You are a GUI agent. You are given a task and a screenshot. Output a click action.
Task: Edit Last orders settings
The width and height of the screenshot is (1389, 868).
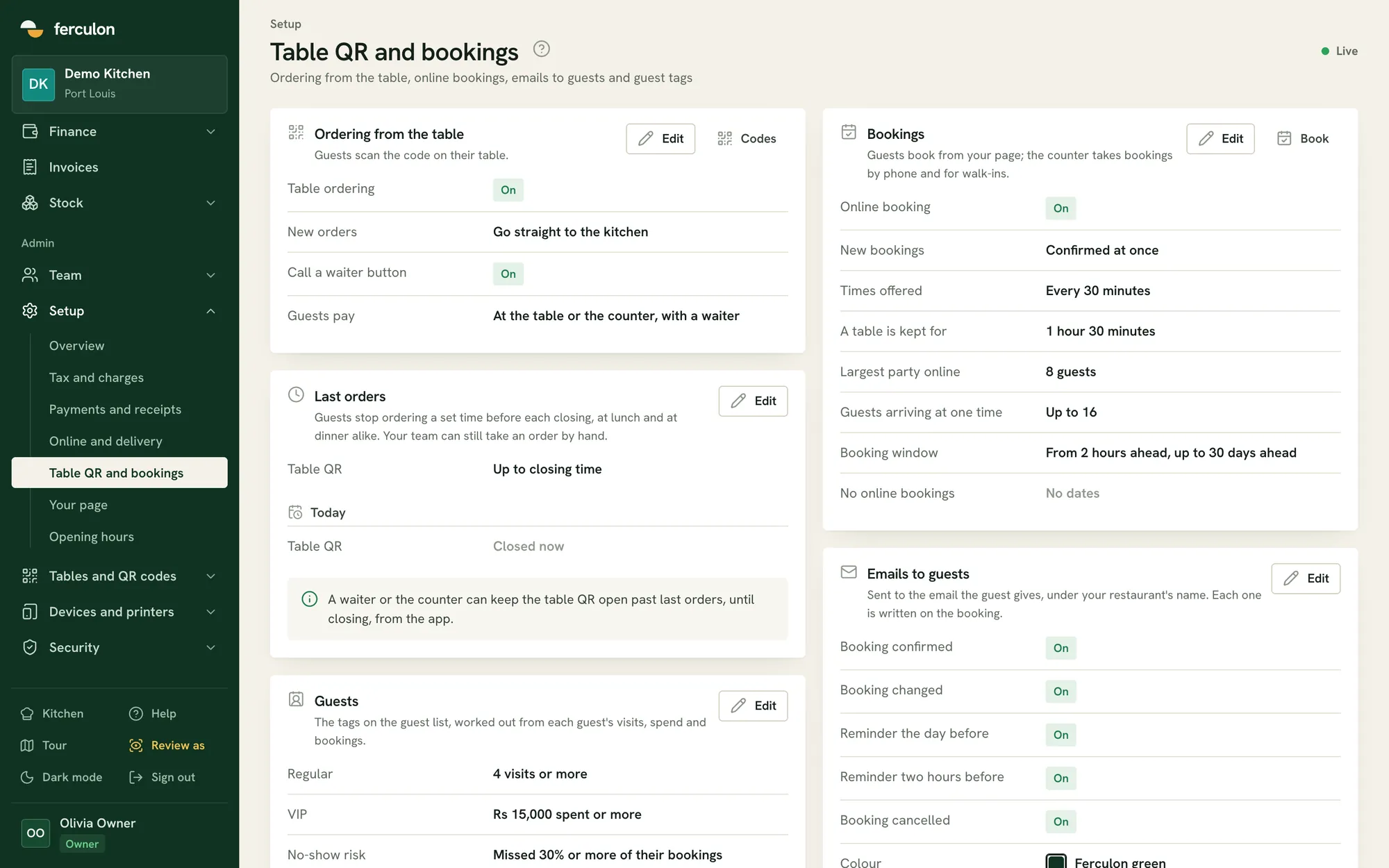(x=753, y=401)
